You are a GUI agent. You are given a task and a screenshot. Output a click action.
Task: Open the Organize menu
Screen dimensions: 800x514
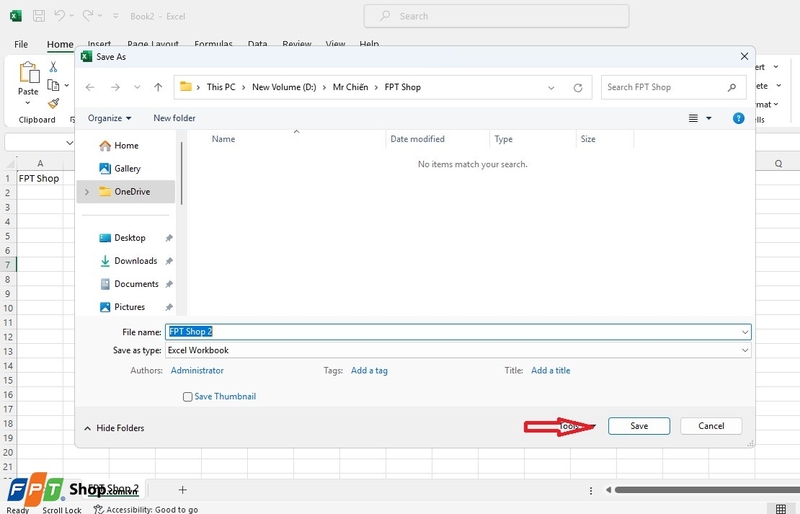tap(109, 118)
